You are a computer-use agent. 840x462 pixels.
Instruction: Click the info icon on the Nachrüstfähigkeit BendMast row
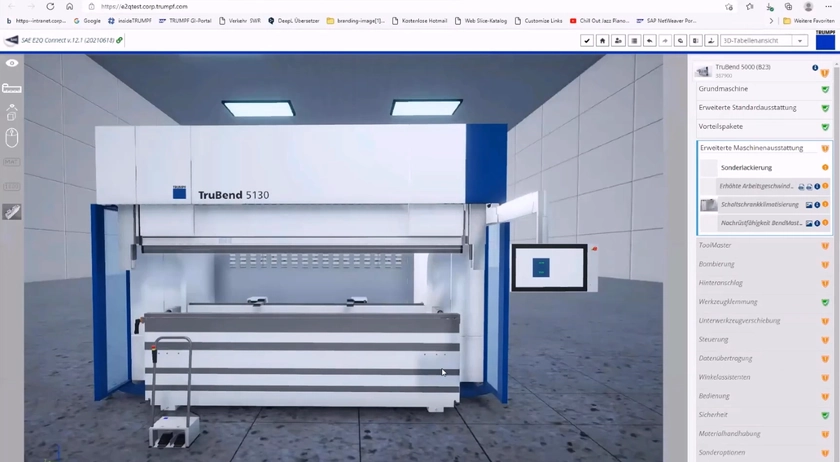tap(817, 223)
